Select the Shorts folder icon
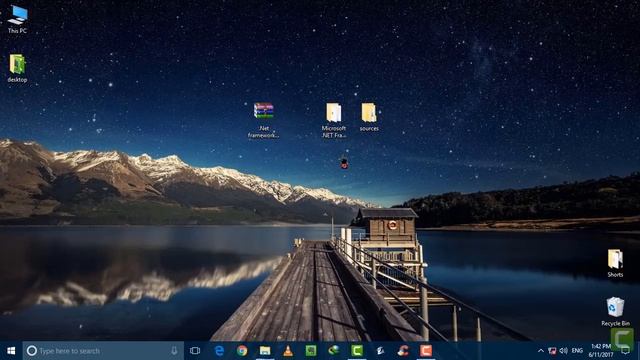 pos(615,263)
